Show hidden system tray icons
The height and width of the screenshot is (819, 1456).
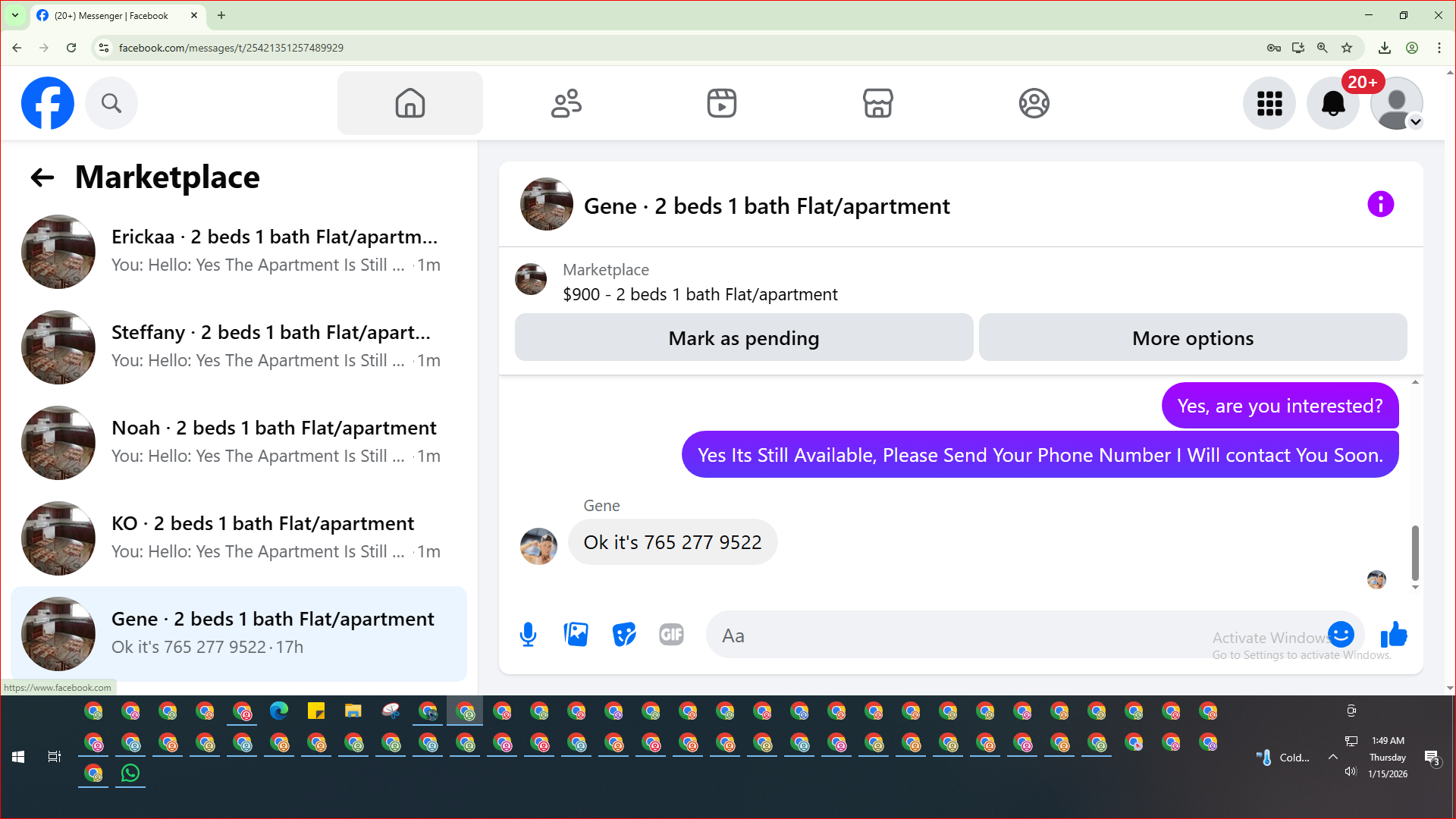click(x=1332, y=757)
